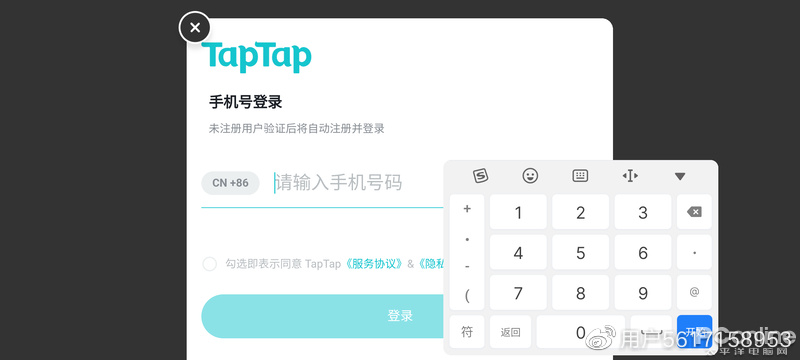800x360 pixels.
Task: Switch keyboard layout with the keyboard icon
Action: coord(580,176)
